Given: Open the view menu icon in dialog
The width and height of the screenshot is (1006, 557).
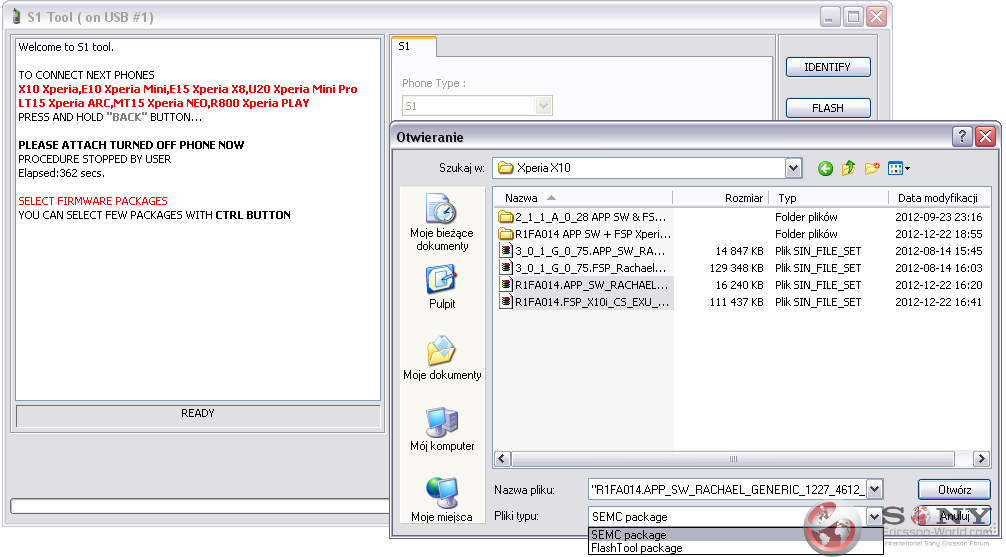Looking at the screenshot, I should 895,168.
